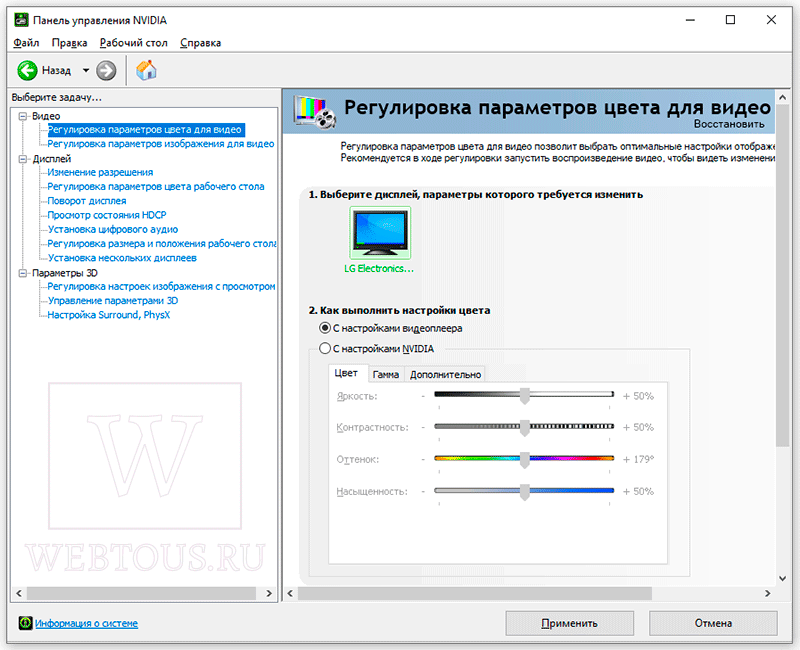
Task: Collapse the Видео tree section
Action: point(23,116)
